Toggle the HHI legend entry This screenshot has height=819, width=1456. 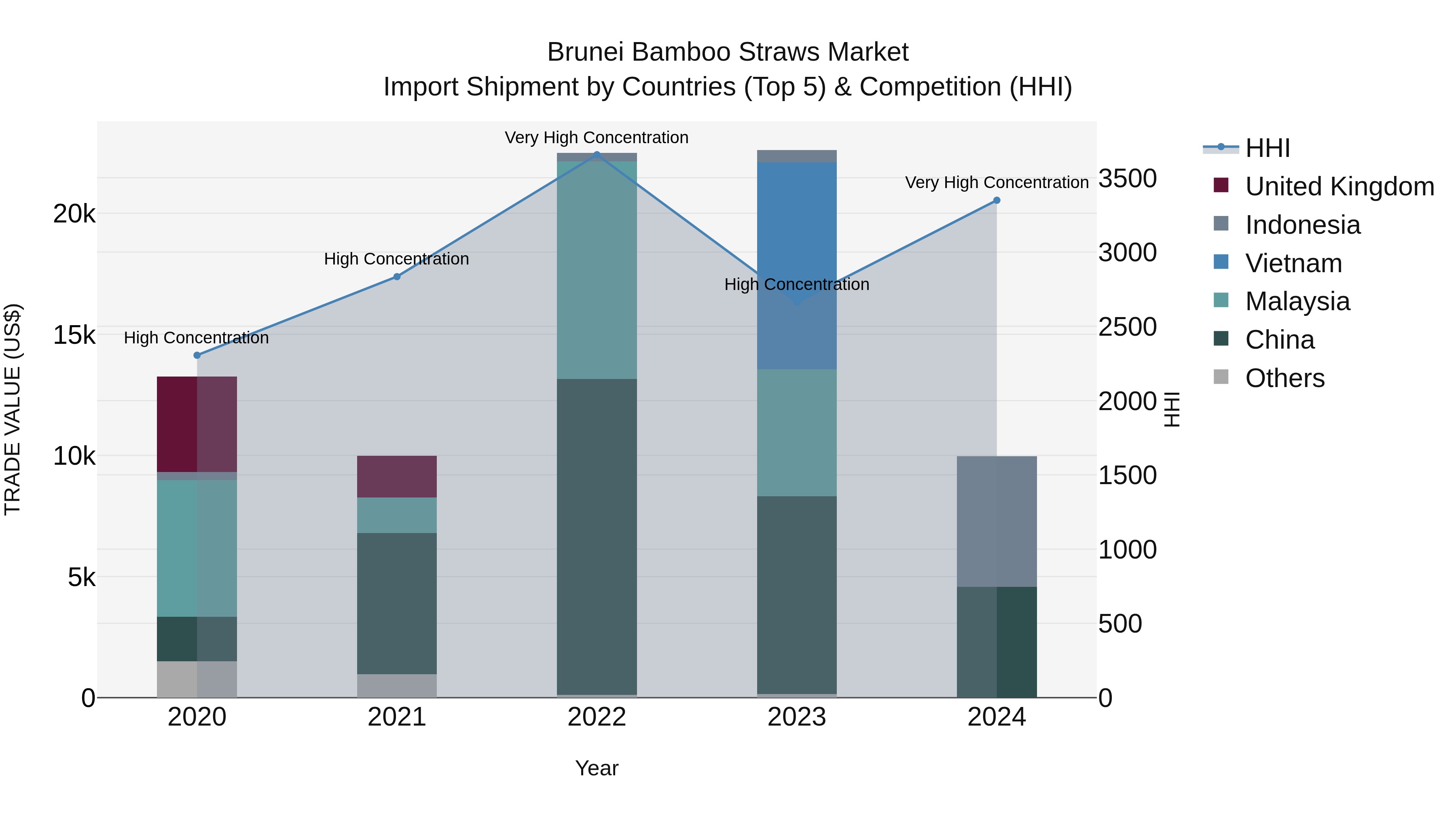coord(1247,148)
